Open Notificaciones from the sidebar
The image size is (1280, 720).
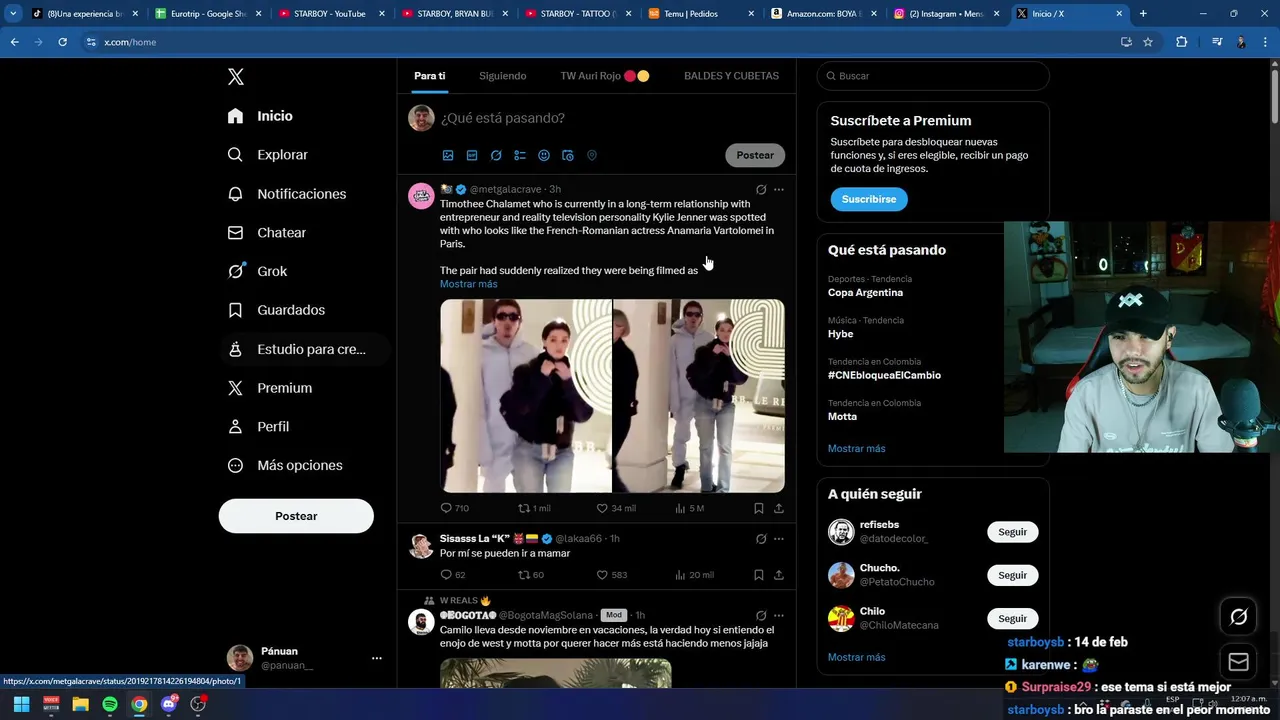tap(287, 194)
